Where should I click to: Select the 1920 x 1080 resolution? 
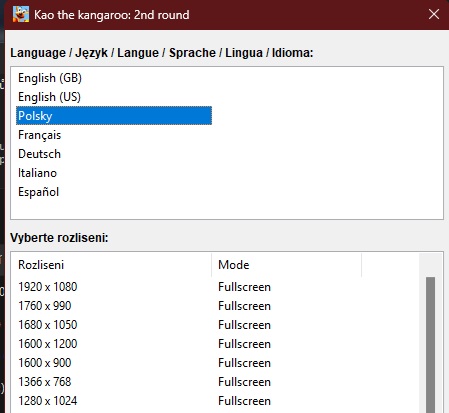(48, 287)
